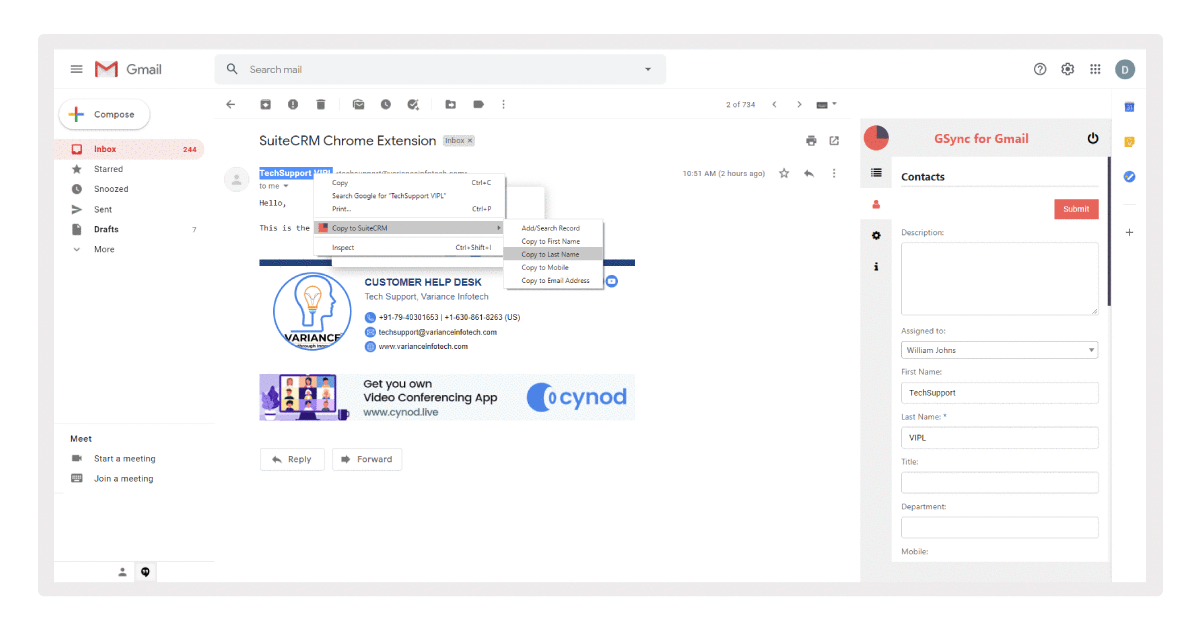1200x630 pixels.
Task: Snooze this email with the clock icon
Action: pos(386,104)
